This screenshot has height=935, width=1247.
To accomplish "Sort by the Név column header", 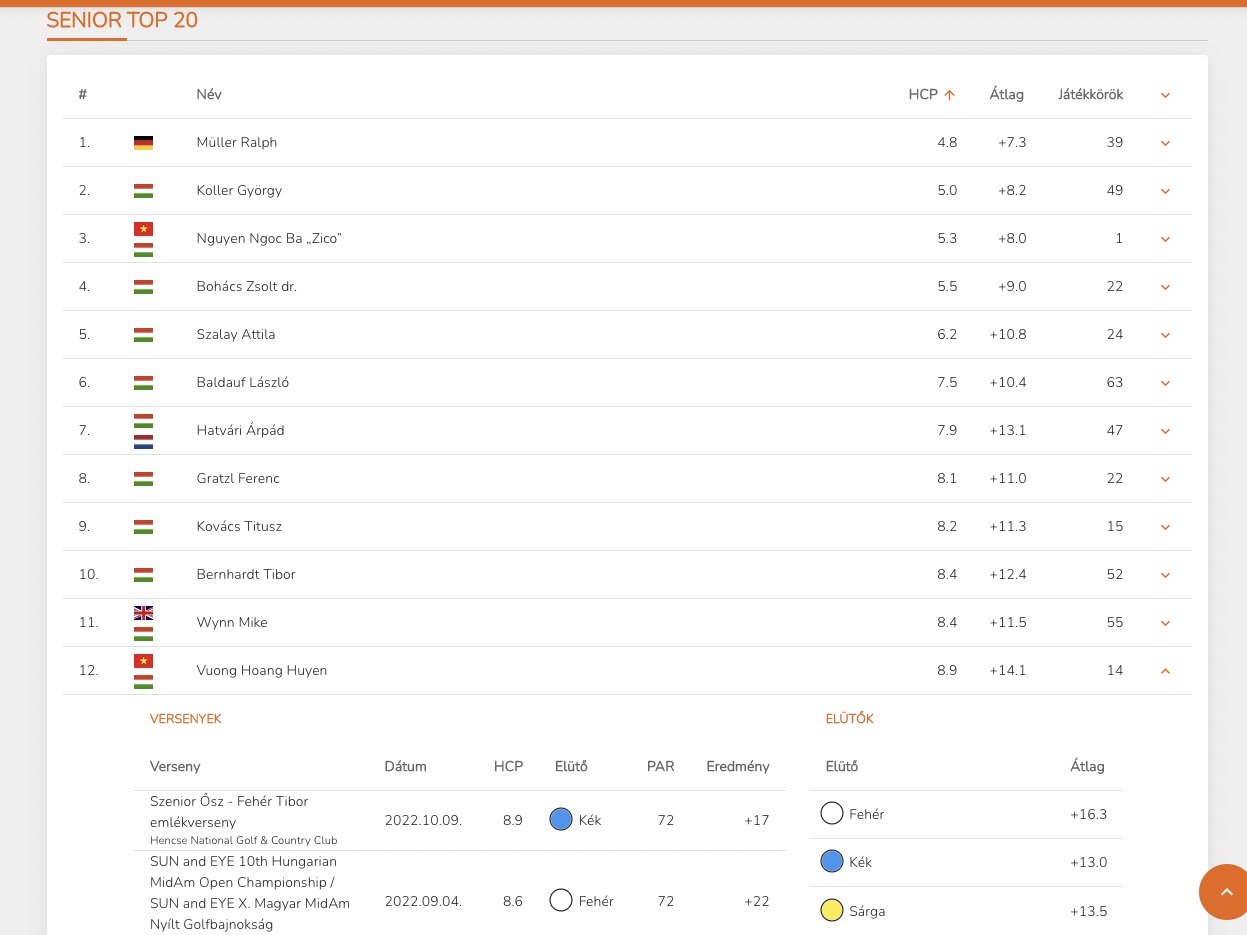I will 209,95.
